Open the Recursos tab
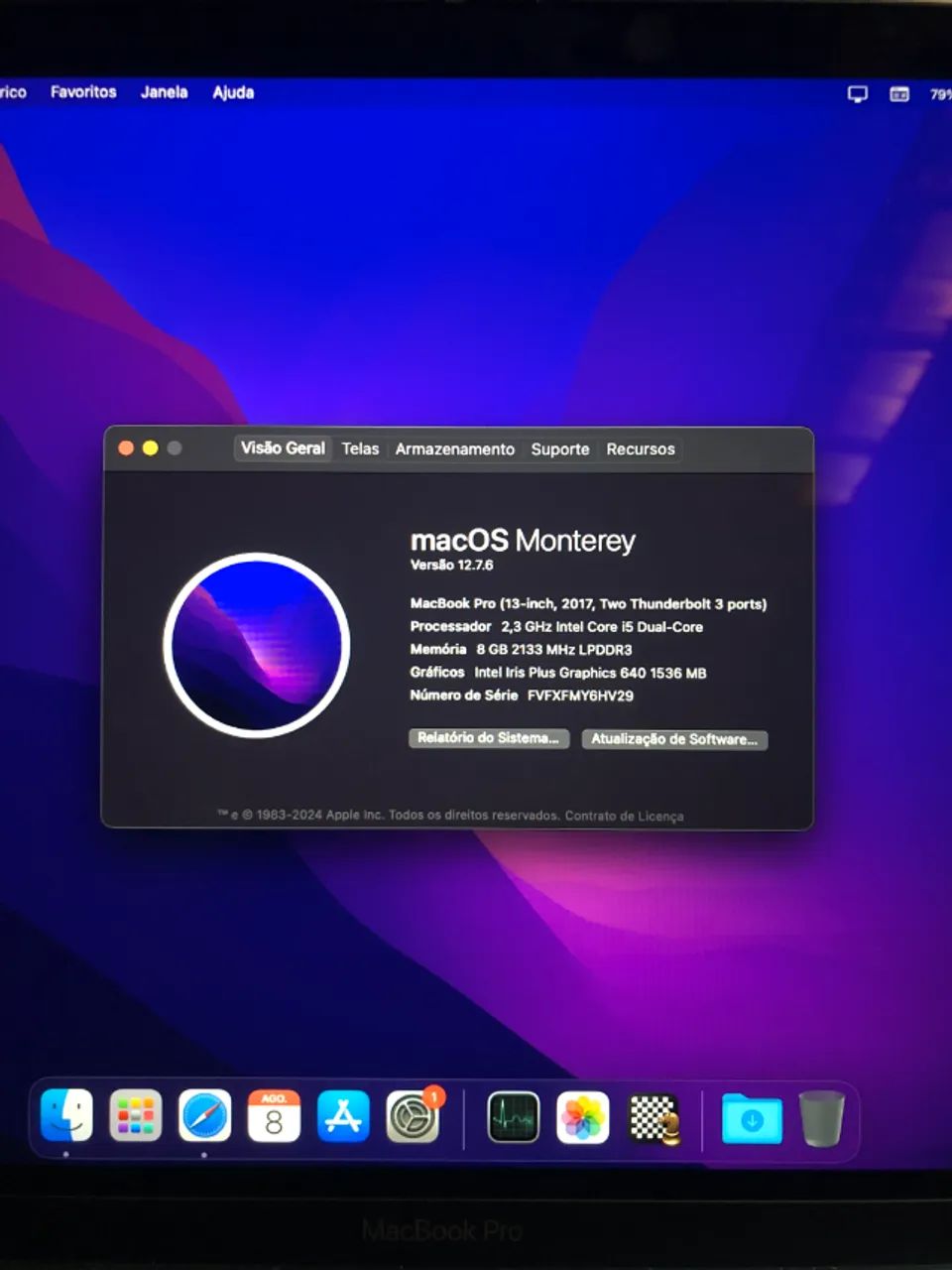Viewport: 952px width, 1270px height. [x=641, y=449]
